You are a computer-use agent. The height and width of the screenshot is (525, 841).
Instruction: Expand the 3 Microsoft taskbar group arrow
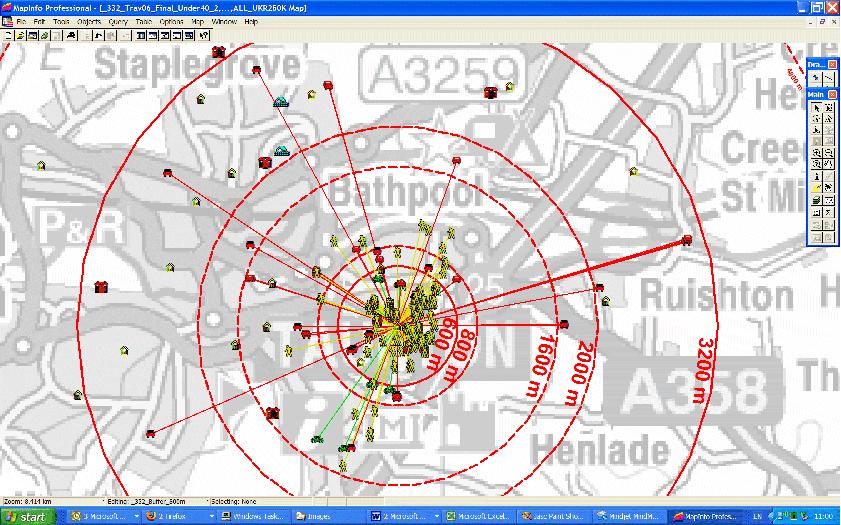pyautogui.click(x=136, y=516)
